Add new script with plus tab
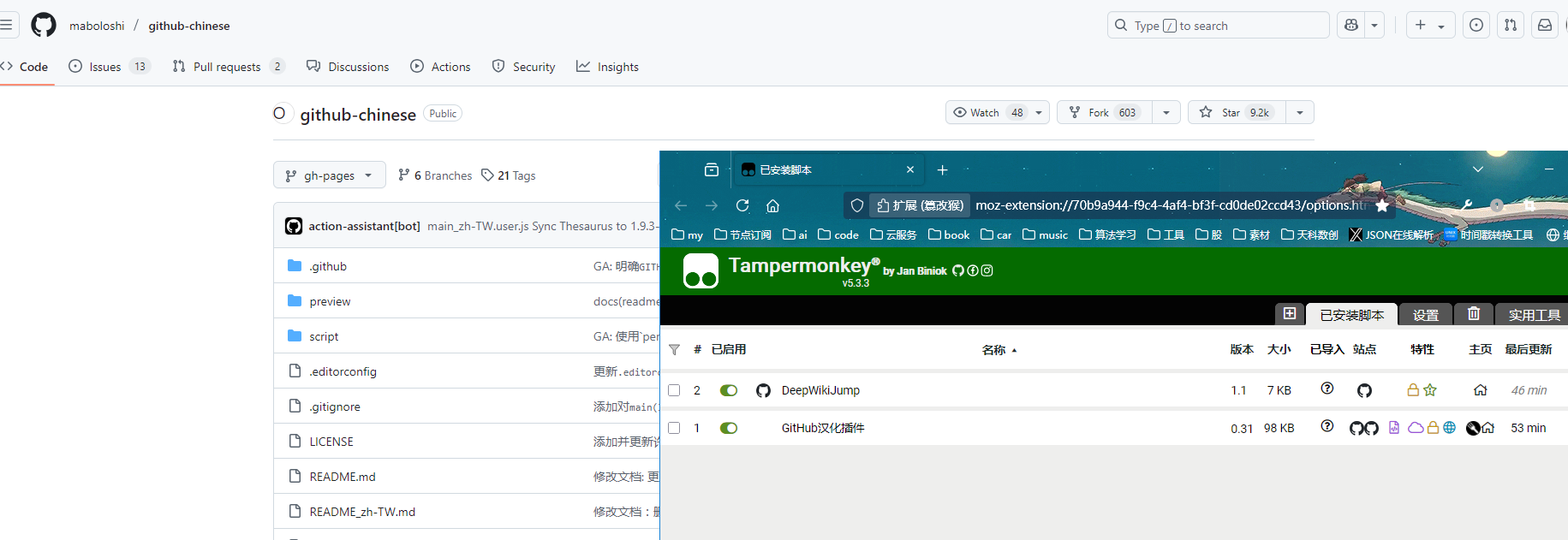Image resolution: width=1568 pixels, height=540 pixels. [1290, 314]
